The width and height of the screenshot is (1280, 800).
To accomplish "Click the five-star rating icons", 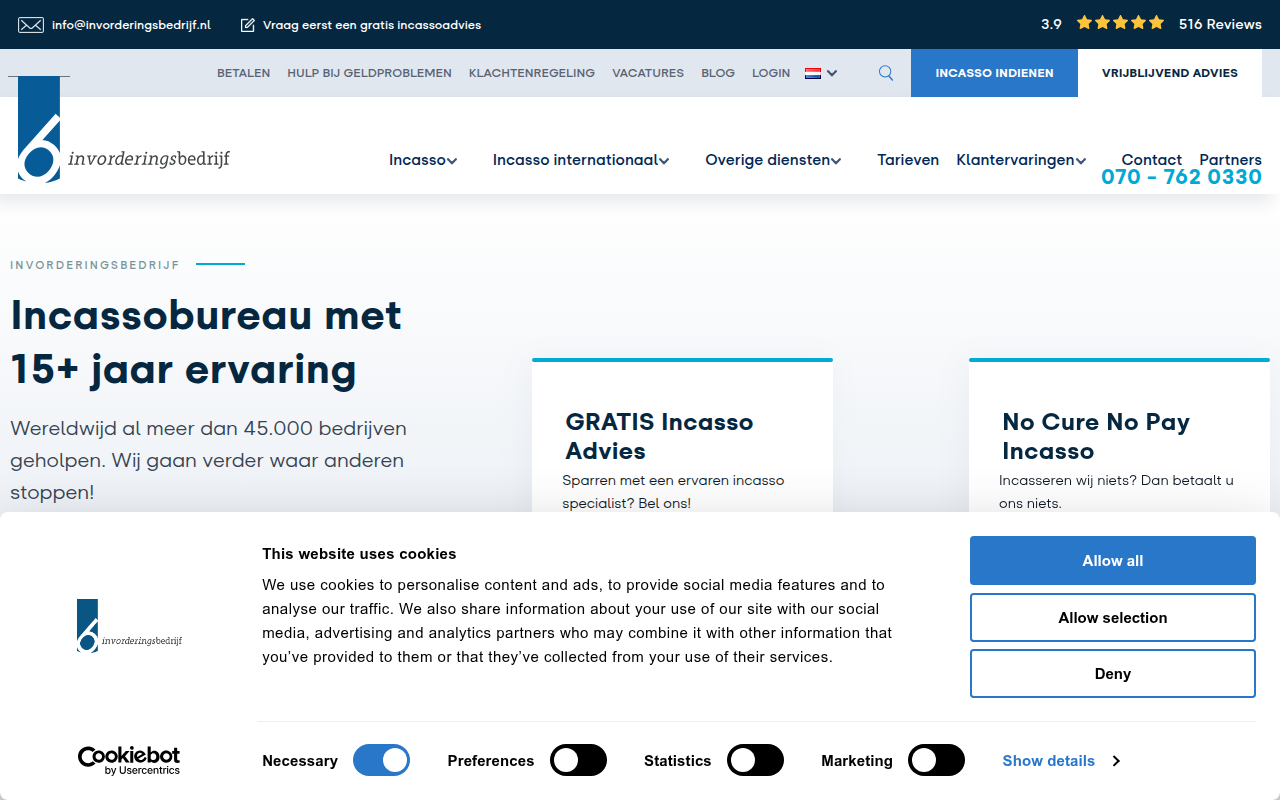I will click(1120, 23).
